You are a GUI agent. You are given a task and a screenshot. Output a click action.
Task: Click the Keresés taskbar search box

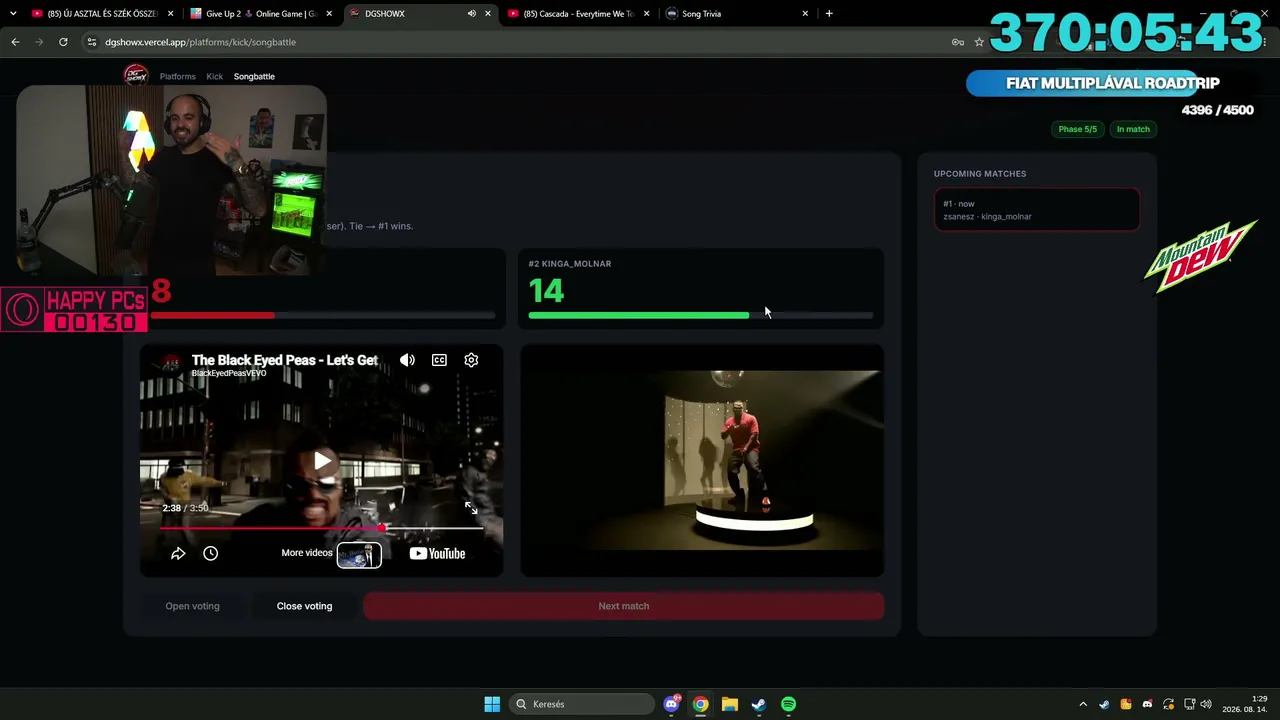[582, 704]
